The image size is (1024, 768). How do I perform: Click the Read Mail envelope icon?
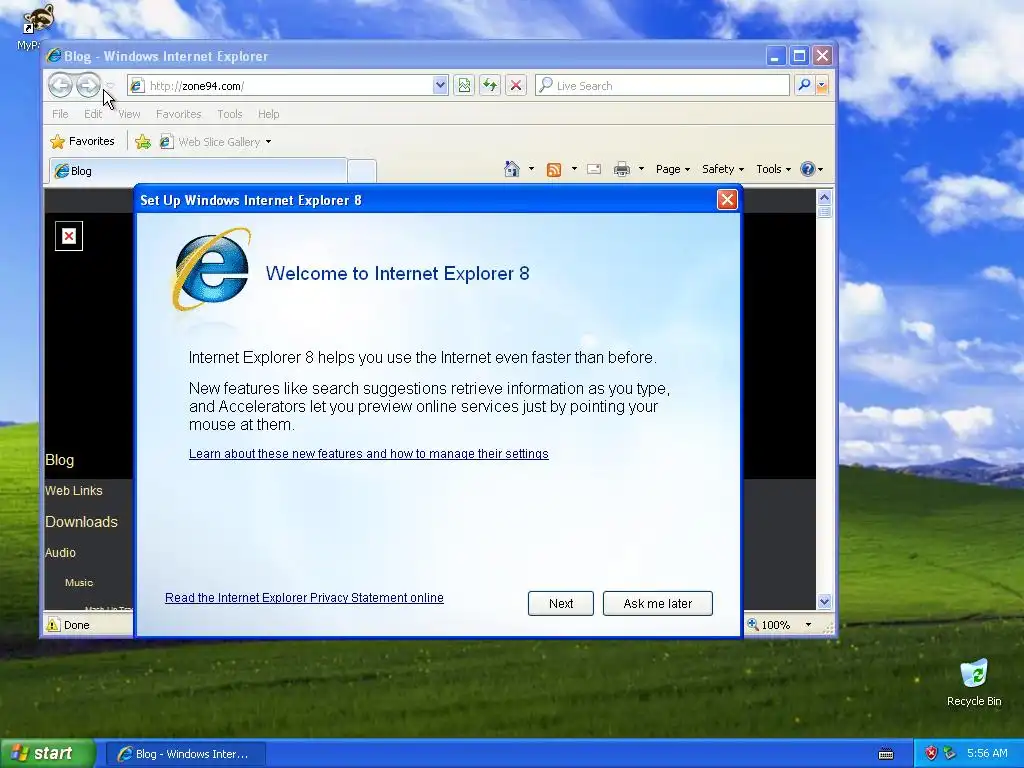[x=594, y=169]
